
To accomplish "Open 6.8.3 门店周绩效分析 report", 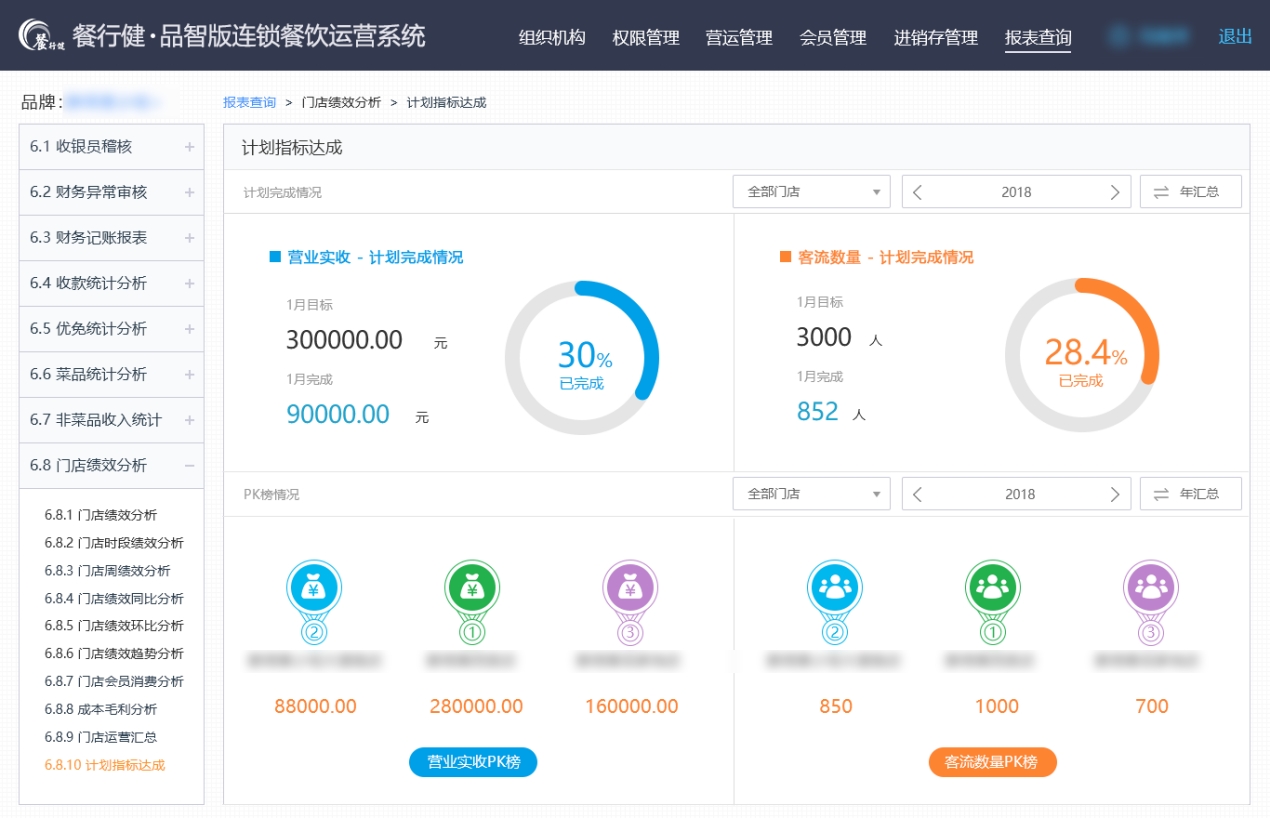I will point(107,571).
